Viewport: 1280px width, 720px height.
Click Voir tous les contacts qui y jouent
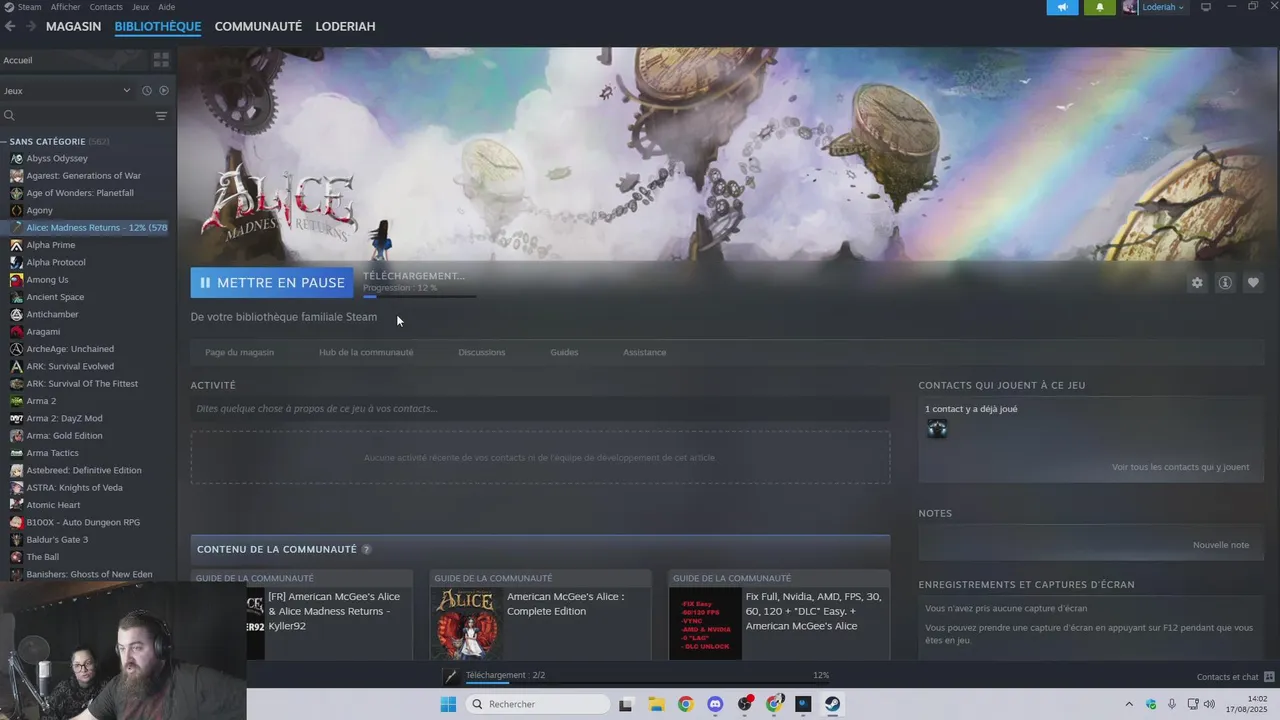1180,467
